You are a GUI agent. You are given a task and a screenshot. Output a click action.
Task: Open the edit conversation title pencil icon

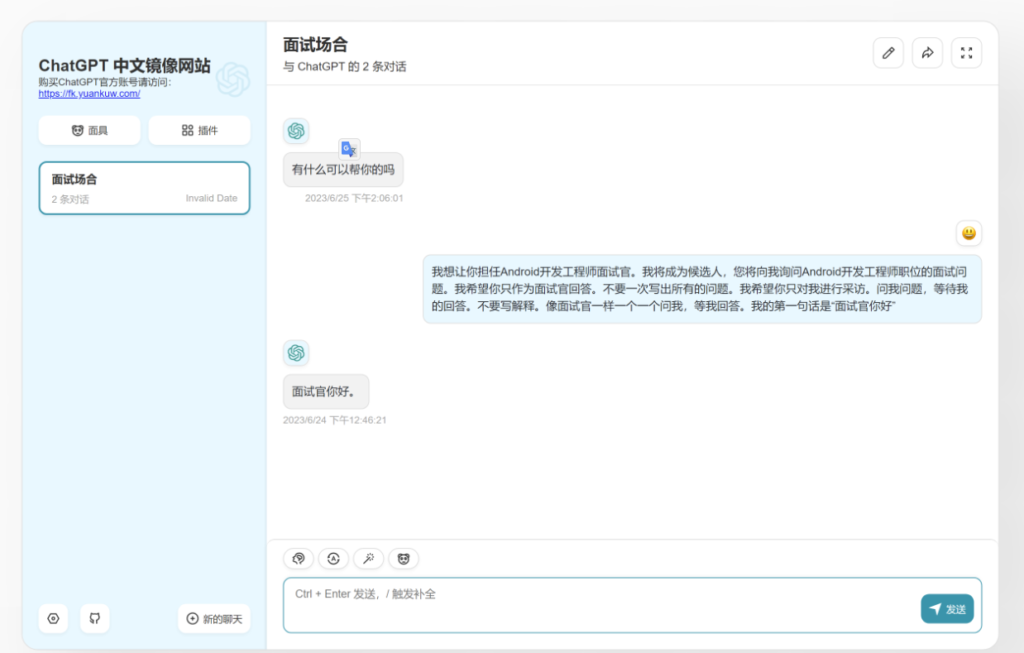(x=888, y=53)
